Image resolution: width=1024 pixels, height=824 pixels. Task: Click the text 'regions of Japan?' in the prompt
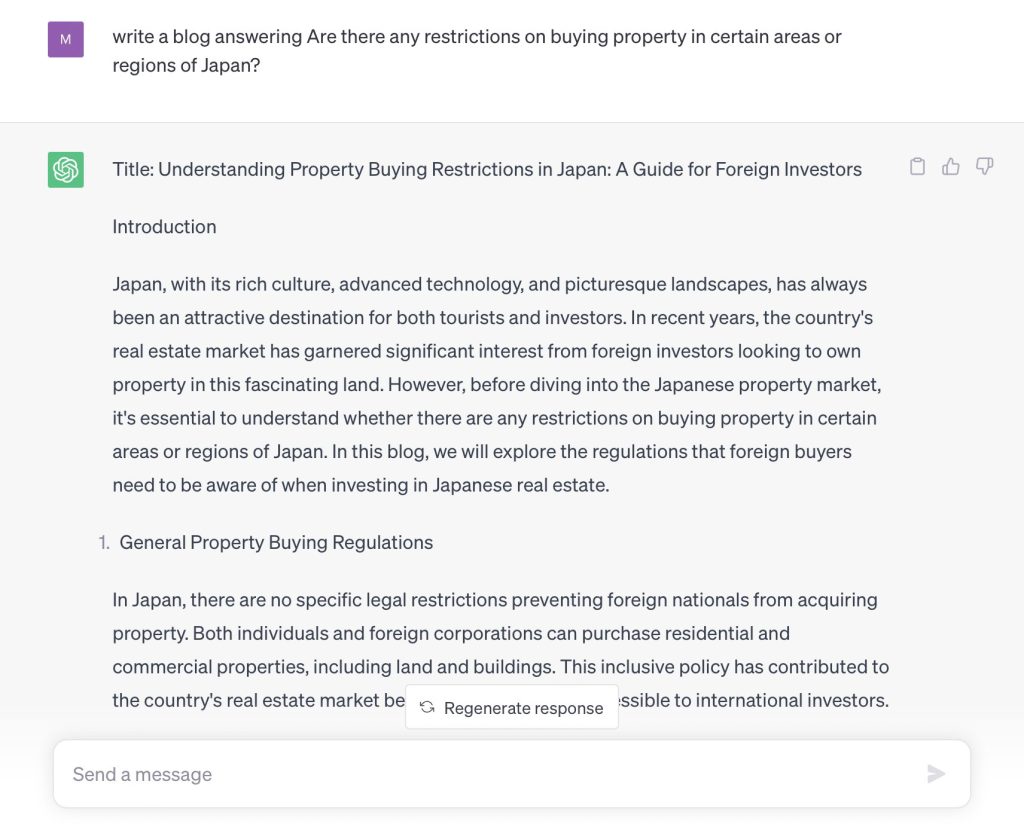(186, 65)
